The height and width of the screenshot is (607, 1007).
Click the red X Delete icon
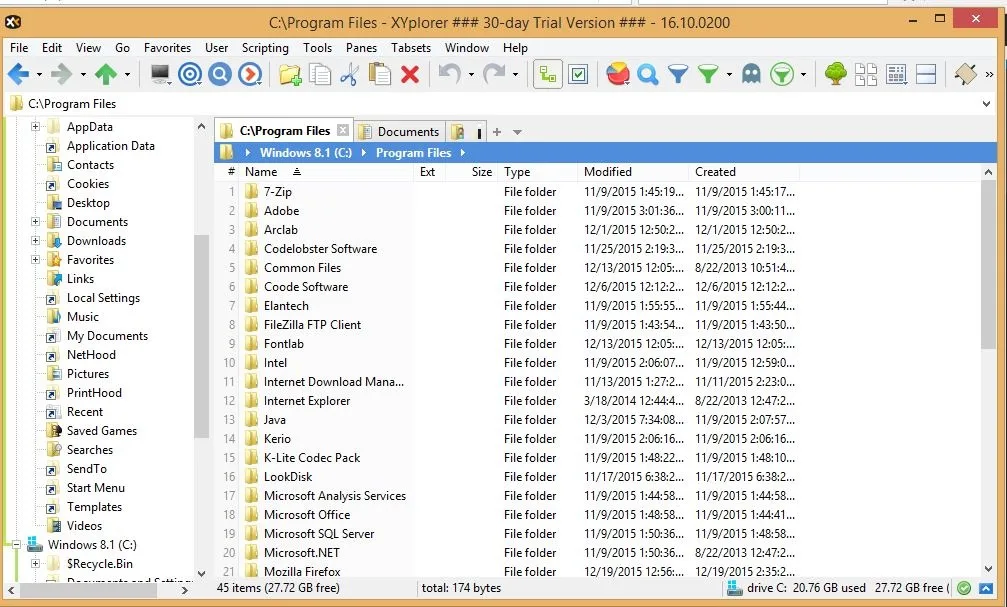410,75
